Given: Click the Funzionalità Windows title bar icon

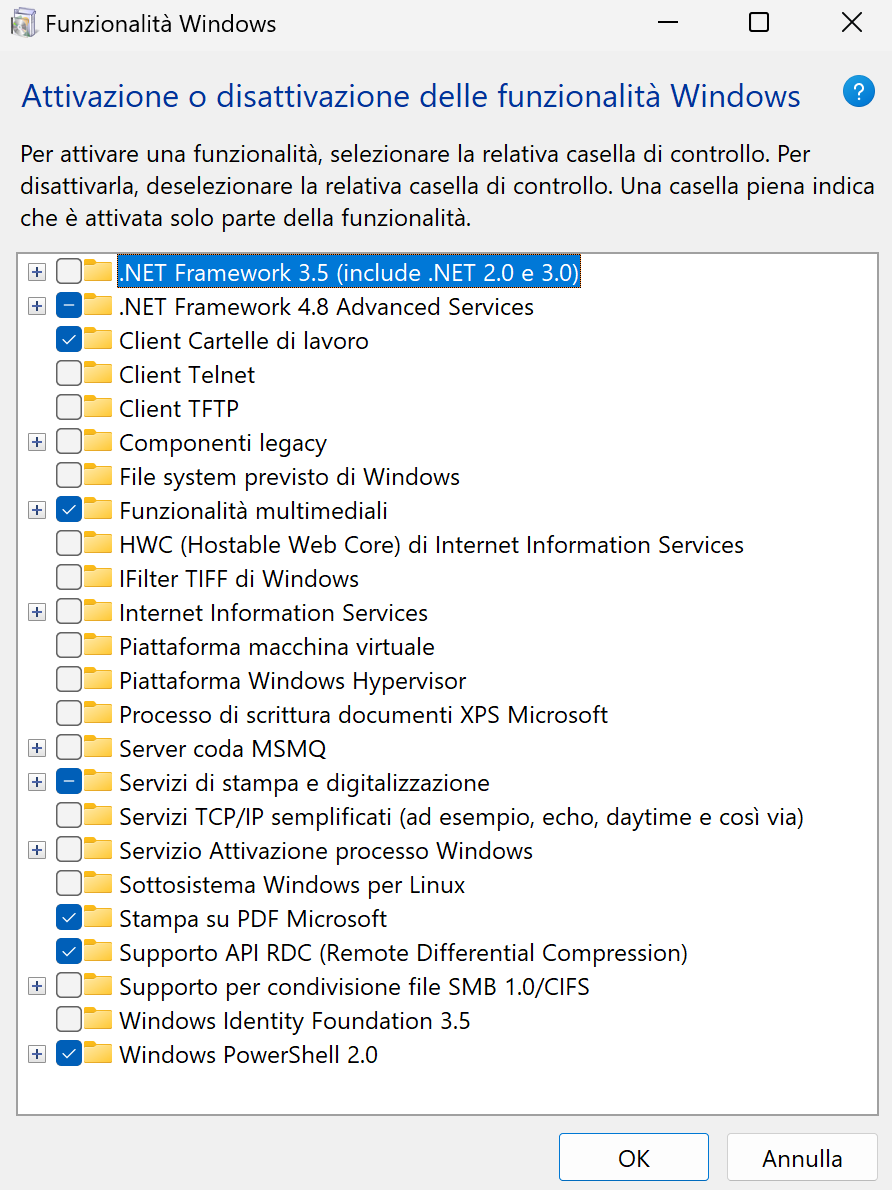Looking at the screenshot, I should coord(23,23).
